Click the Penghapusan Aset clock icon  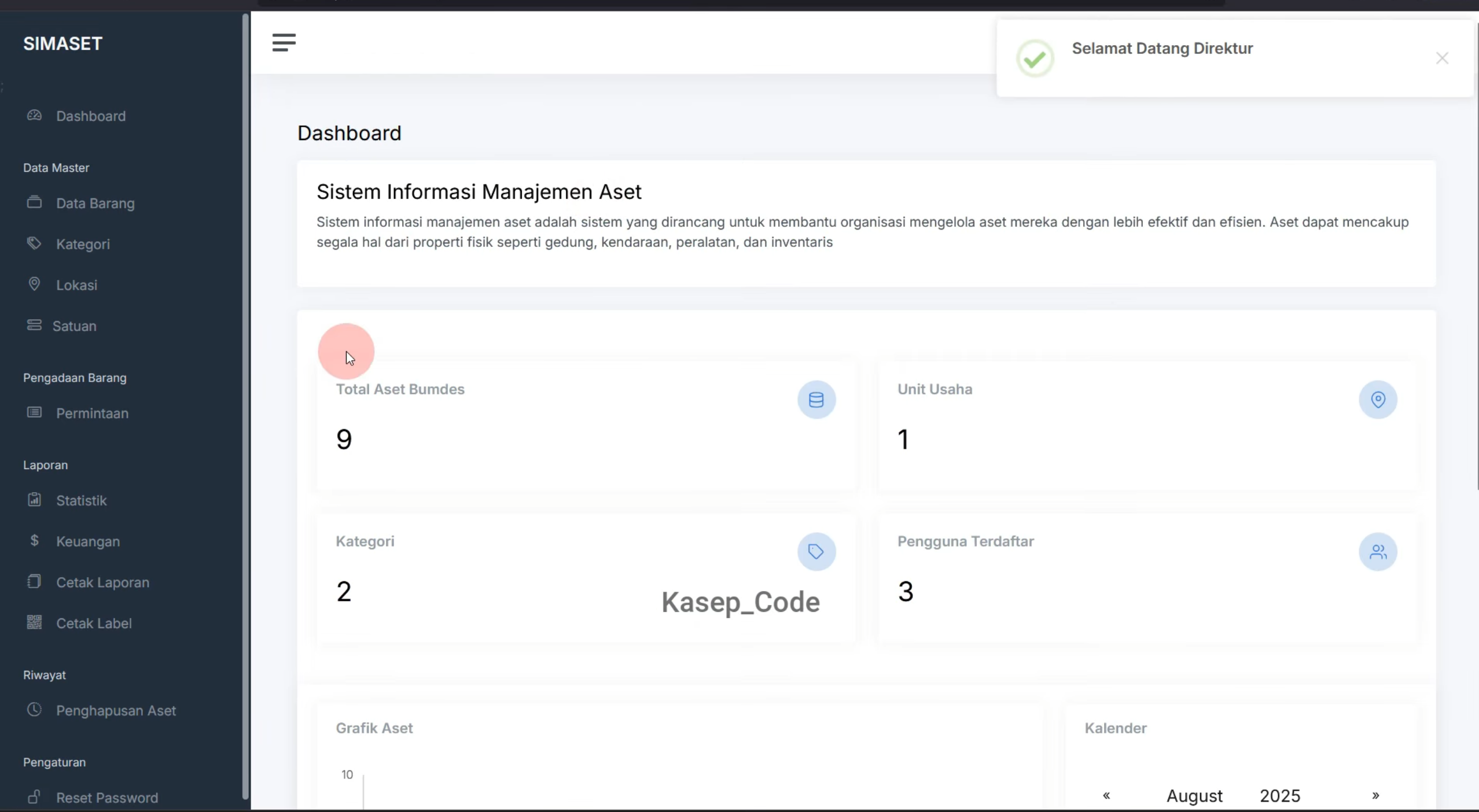click(x=34, y=710)
